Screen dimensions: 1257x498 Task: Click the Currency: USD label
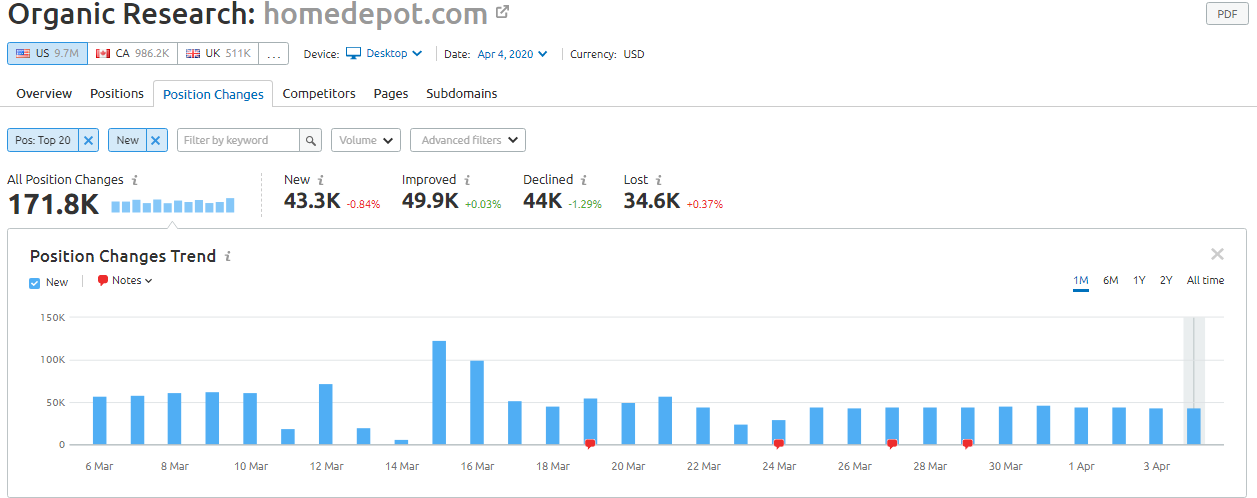point(607,54)
